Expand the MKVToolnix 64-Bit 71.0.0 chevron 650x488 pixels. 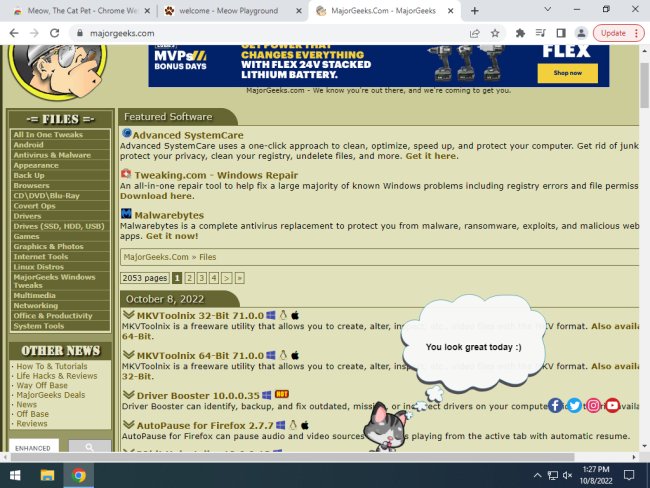click(129, 354)
